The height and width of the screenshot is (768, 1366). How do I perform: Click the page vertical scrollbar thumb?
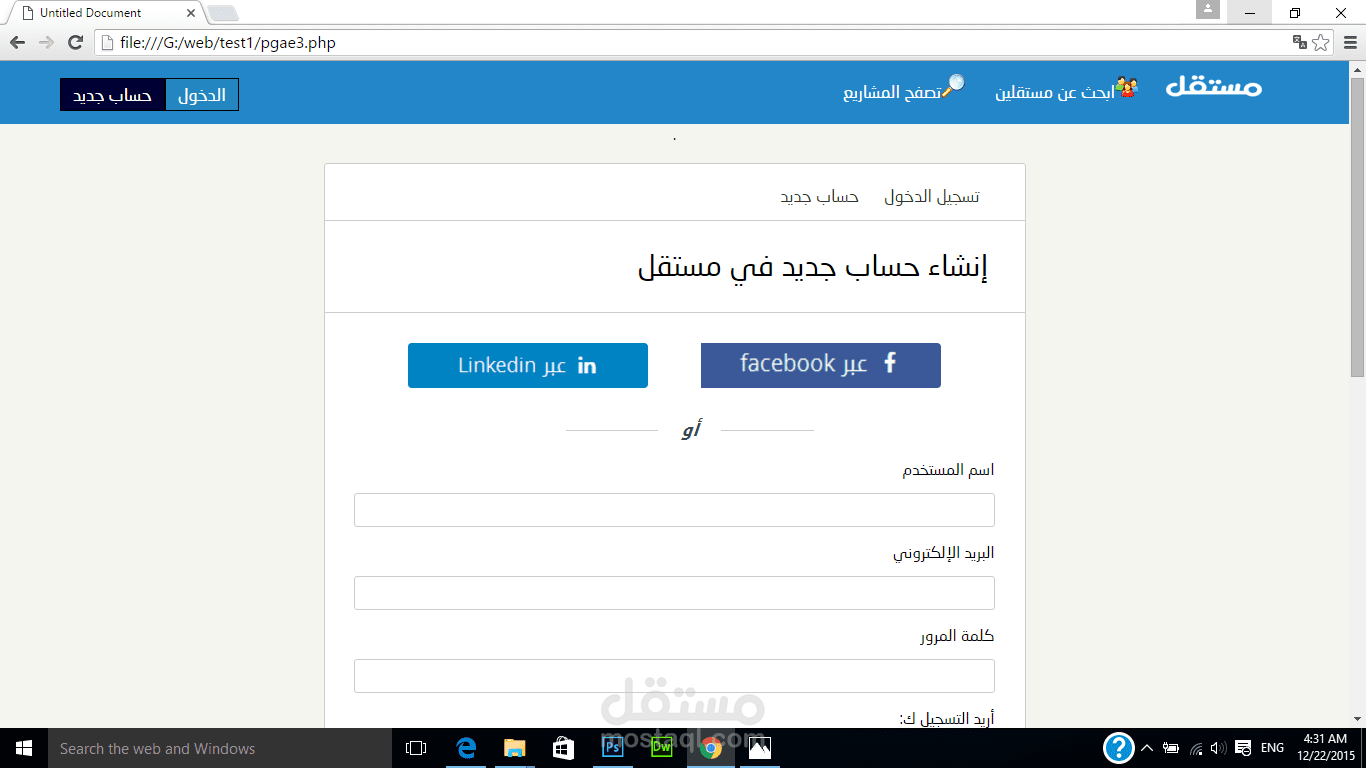(x=1357, y=226)
